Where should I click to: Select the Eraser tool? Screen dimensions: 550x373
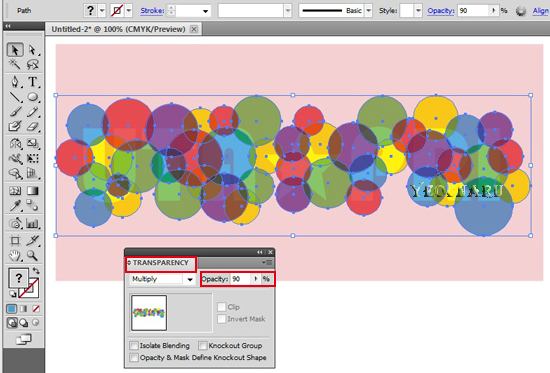[33, 126]
